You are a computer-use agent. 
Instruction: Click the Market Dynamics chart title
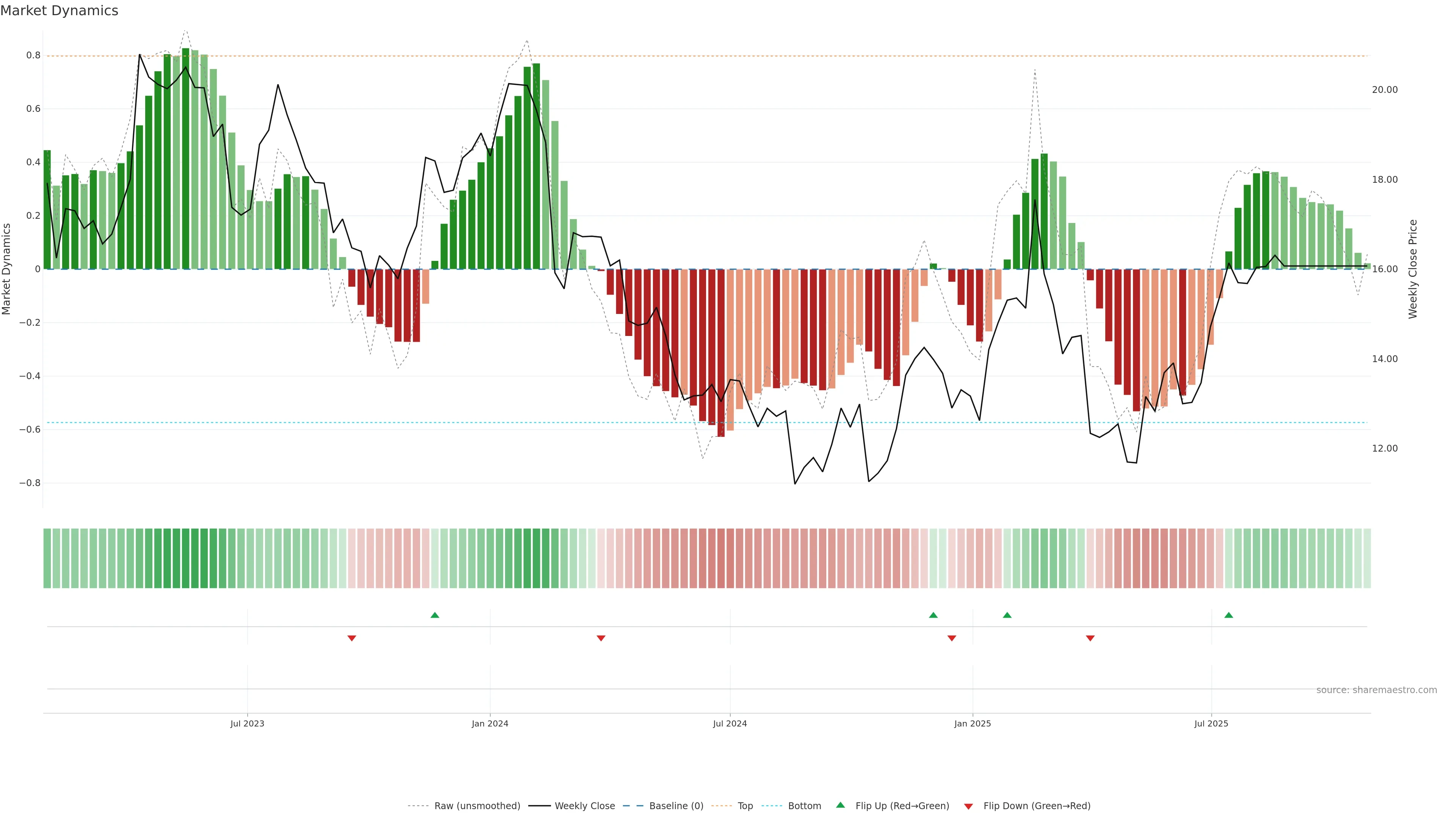60,11
